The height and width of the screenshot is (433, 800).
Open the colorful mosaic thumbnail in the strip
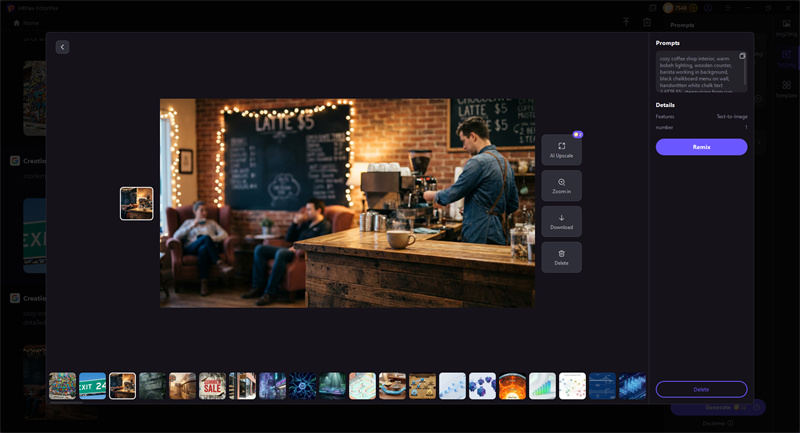click(x=62, y=386)
